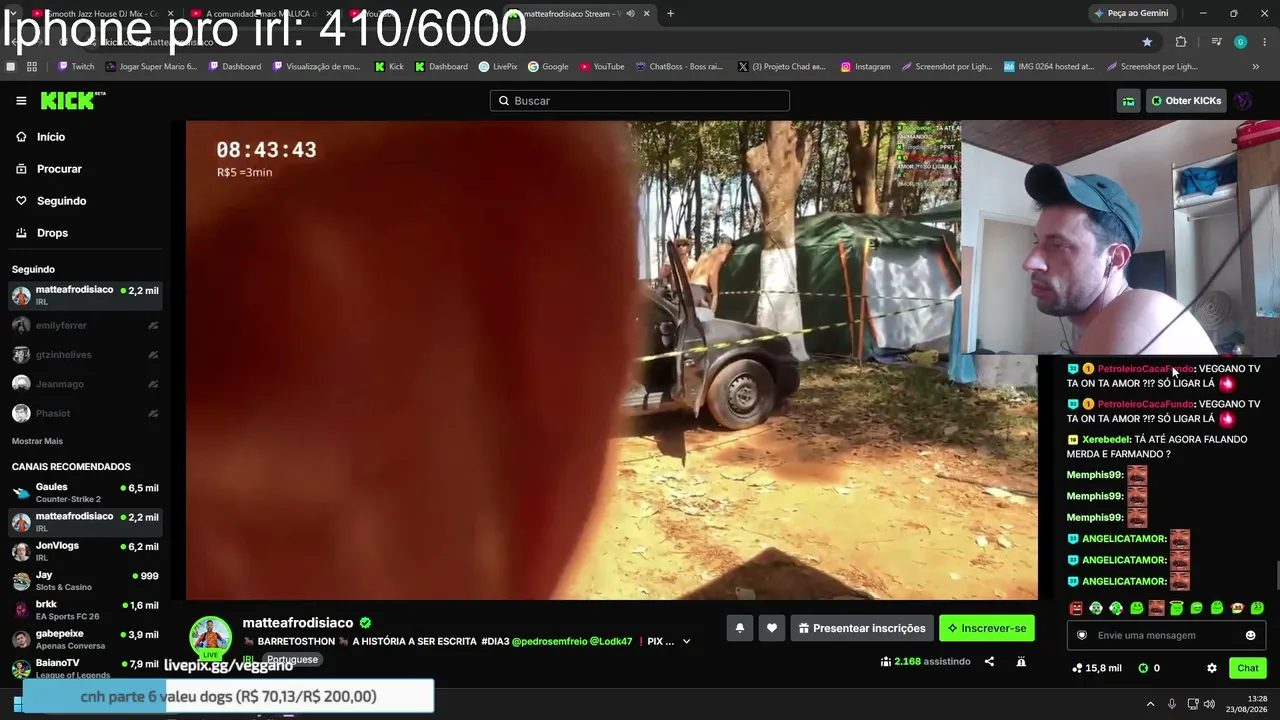Open recommended channel brkk
1280x720 pixels.
tap(85, 610)
